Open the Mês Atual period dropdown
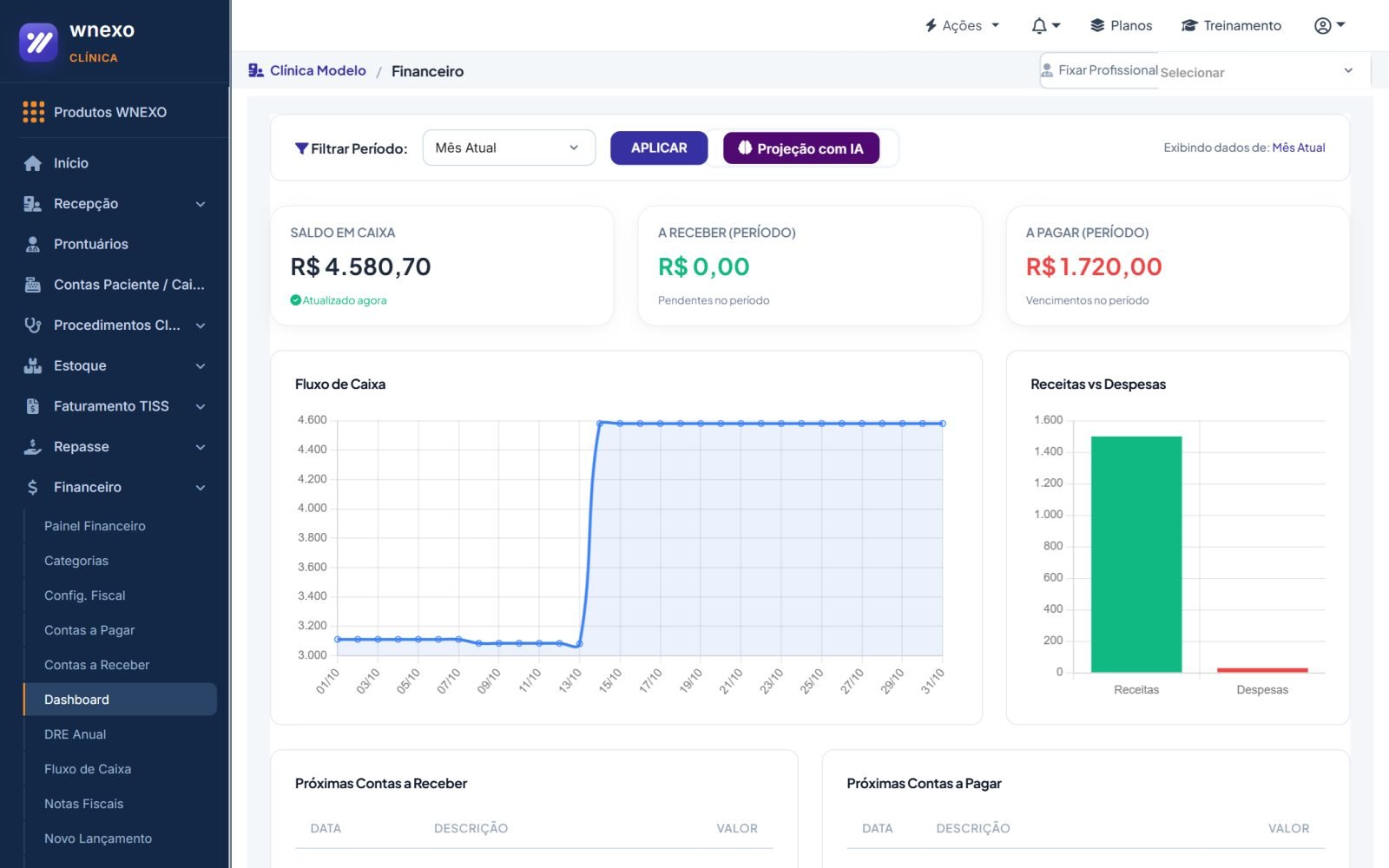The width and height of the screenshot is (1389, 868). click(x=509, y=148)
